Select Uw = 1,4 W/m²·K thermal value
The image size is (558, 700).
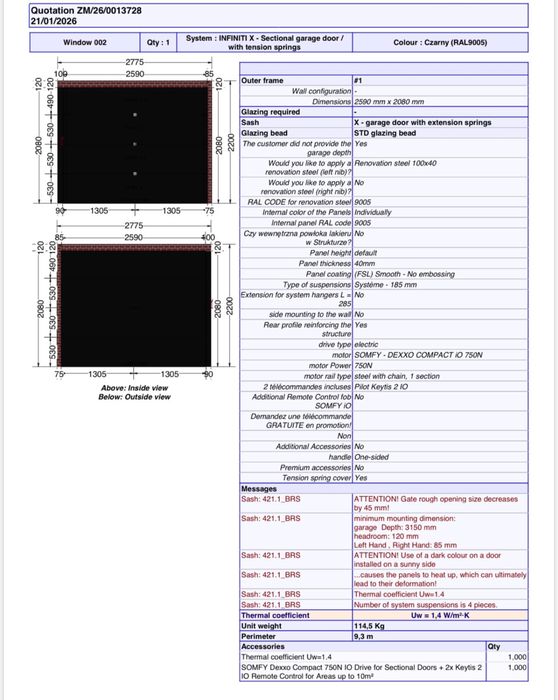click(440, 616)
